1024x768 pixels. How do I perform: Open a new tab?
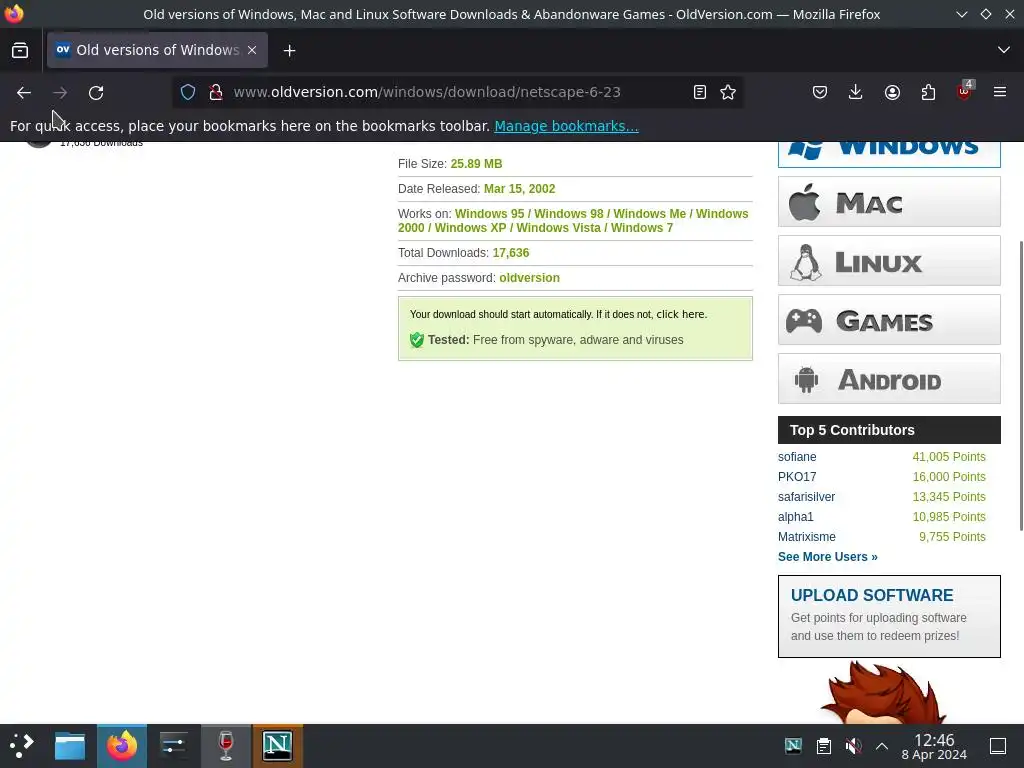coord(289,50)
